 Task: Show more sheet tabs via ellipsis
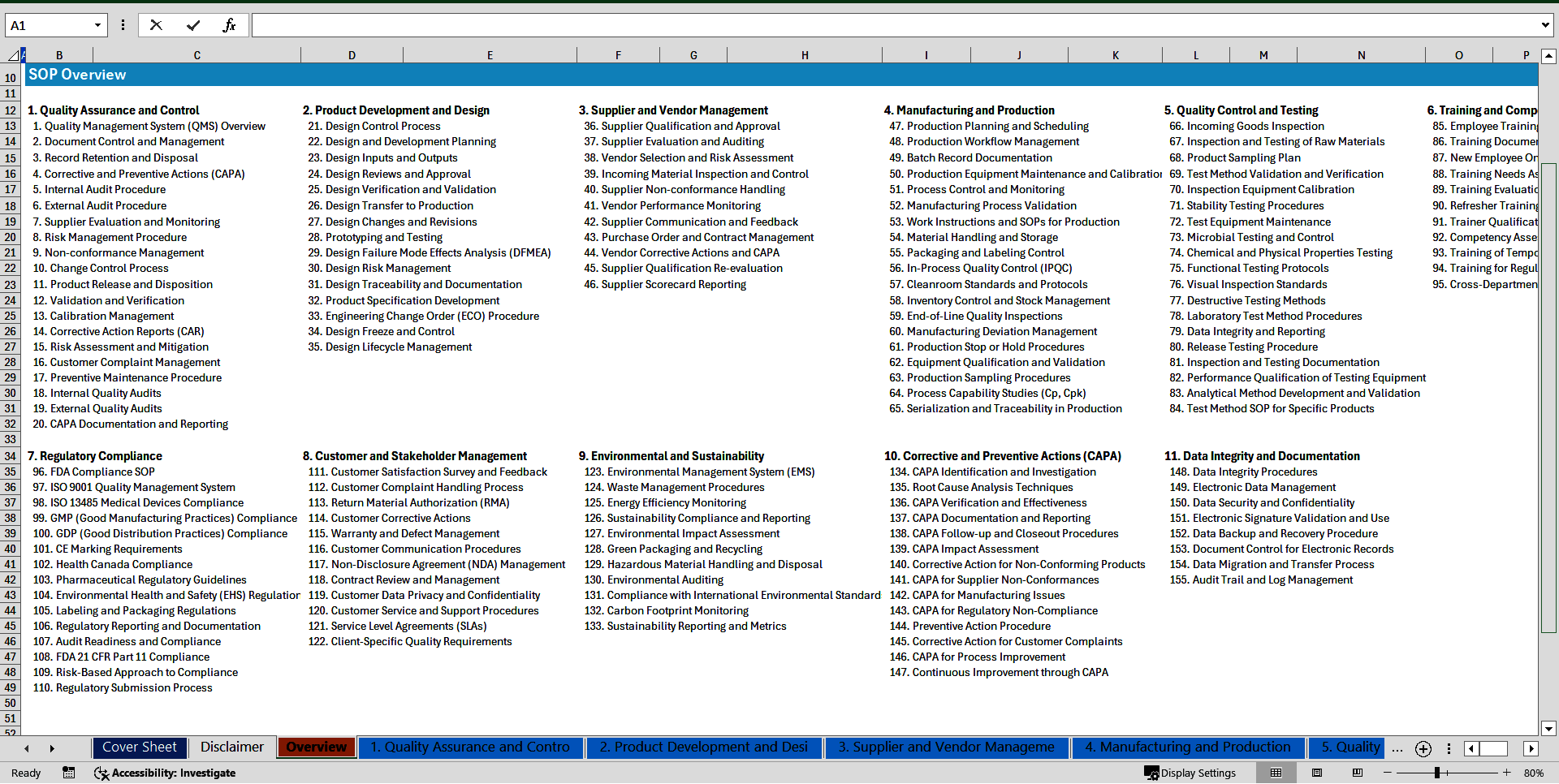coord(1397,748)
